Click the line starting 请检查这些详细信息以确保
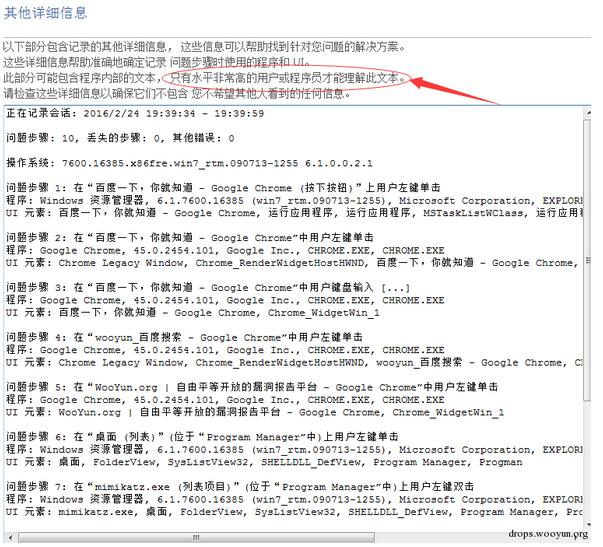The image size is (603, 547). click(177, 93)
